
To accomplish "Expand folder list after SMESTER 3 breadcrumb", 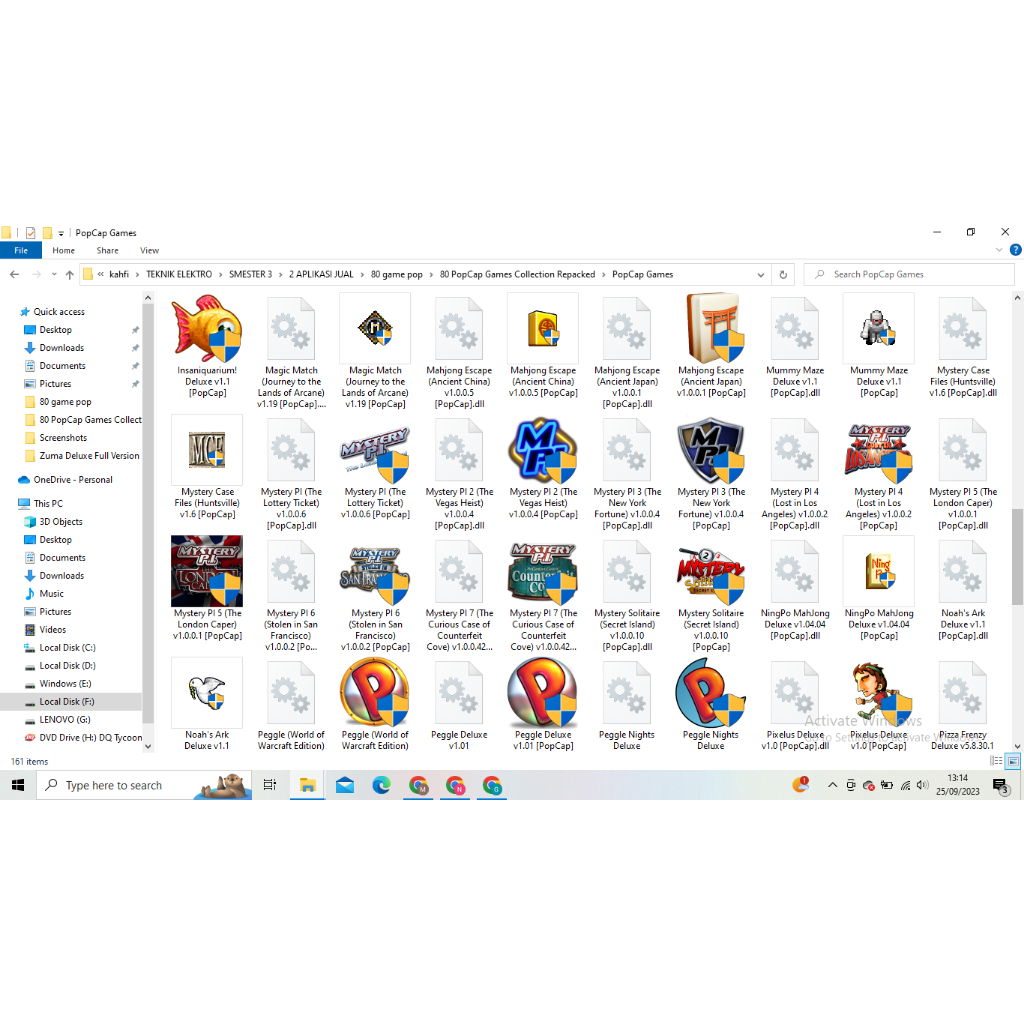I will (281, 275).
